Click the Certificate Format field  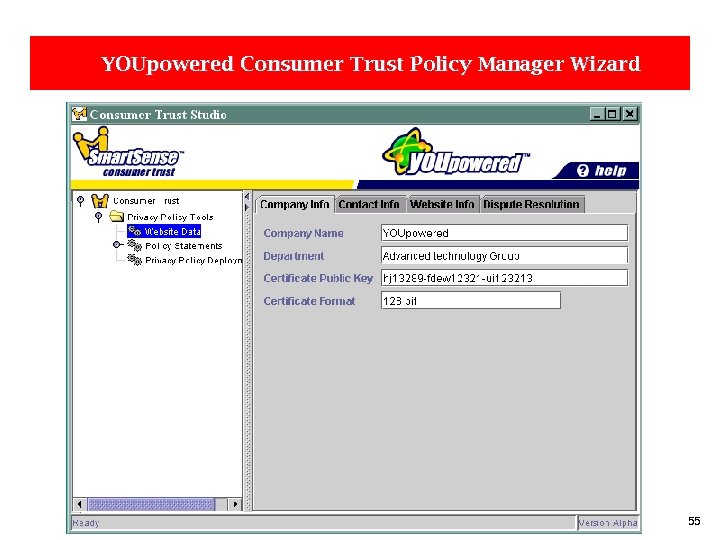[471, 301]
